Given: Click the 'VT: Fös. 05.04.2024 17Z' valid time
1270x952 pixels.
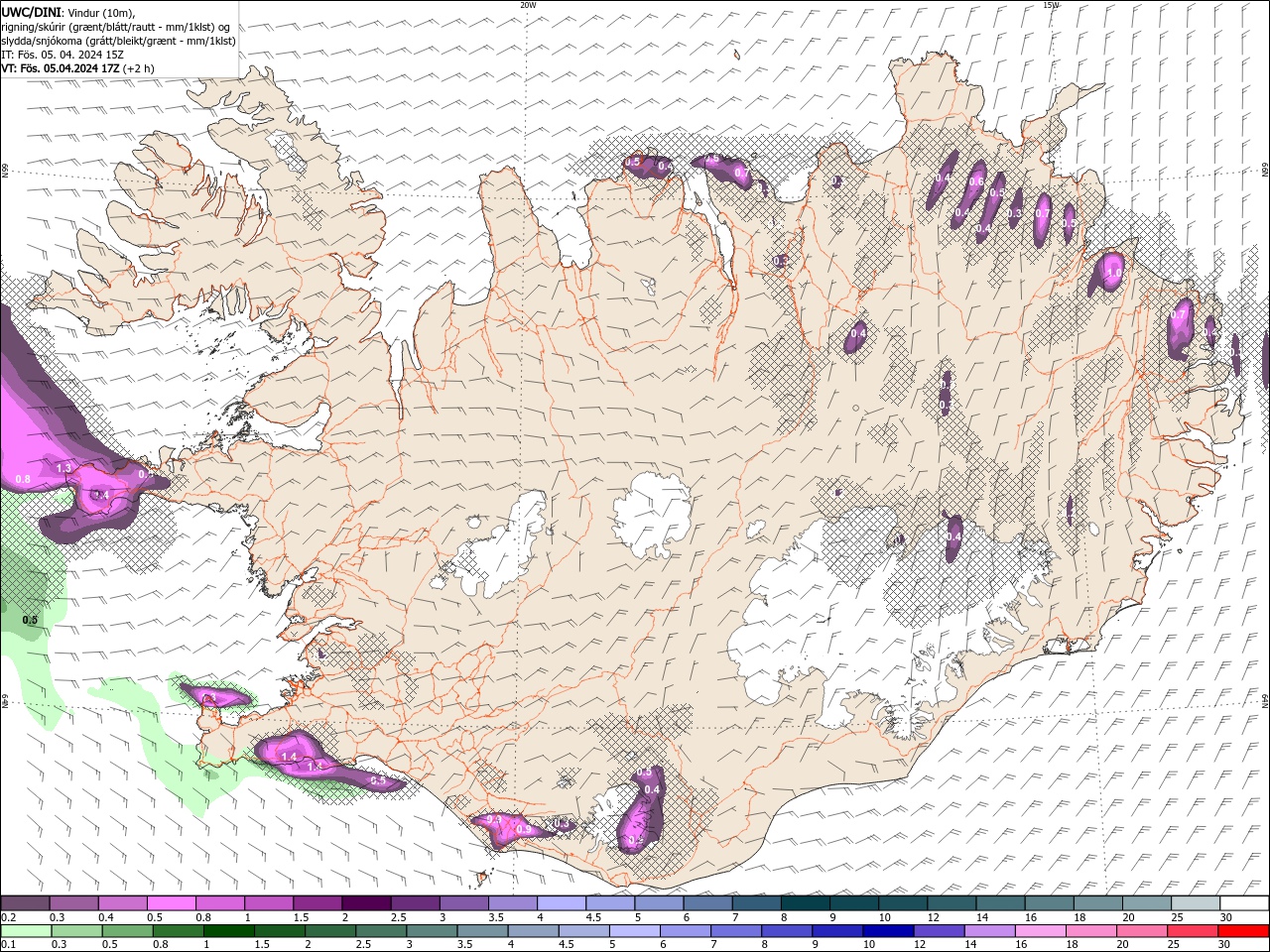Looking at the screenshot, I should pyautogui.click(x=61, y=68).
